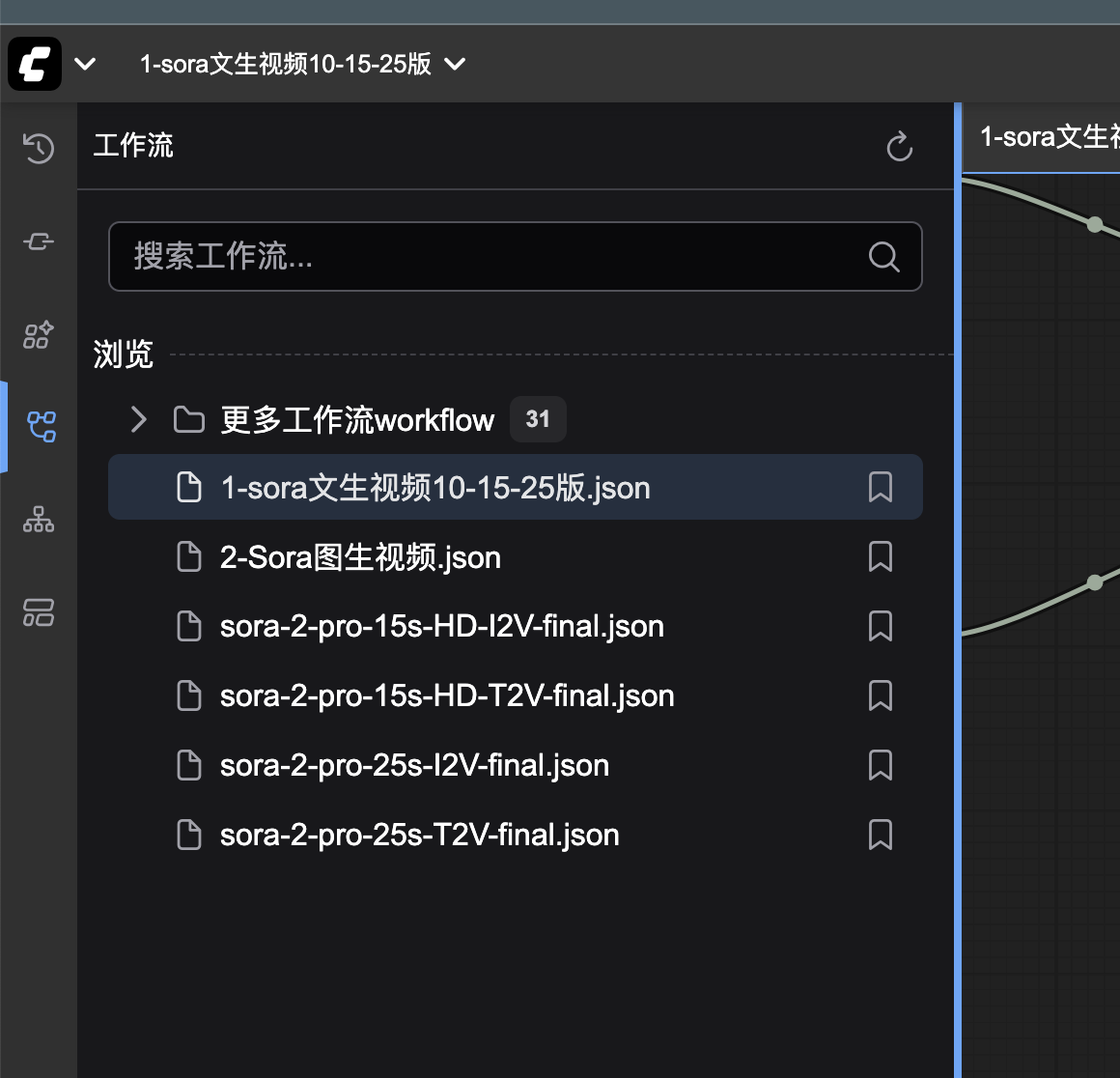
Task: Refresh the workflow list
Action: coord(899,147)
